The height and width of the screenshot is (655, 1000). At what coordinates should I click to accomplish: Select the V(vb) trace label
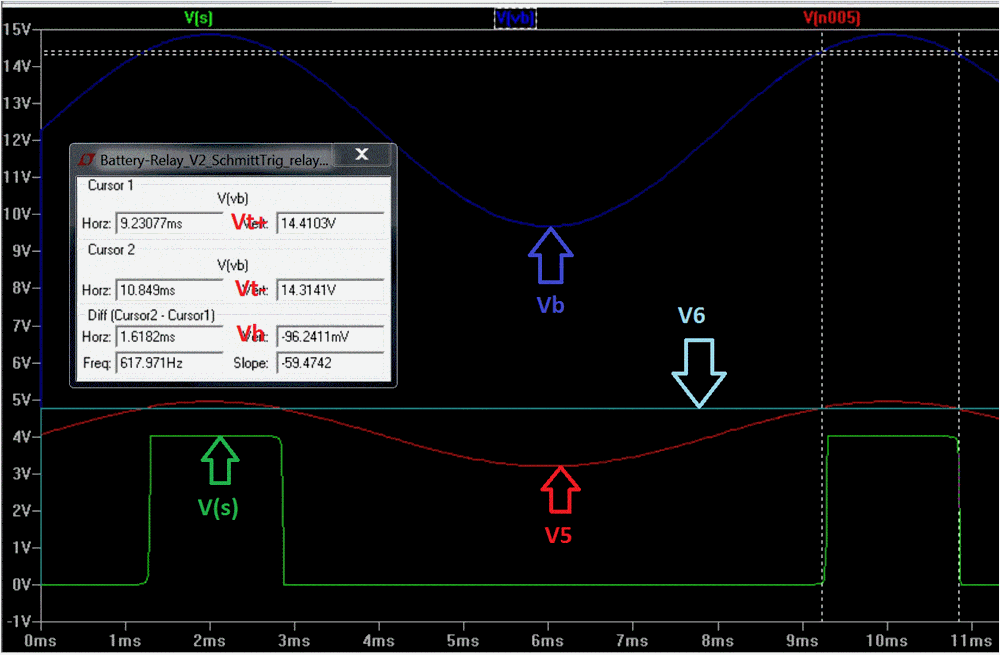coord(515,17)
